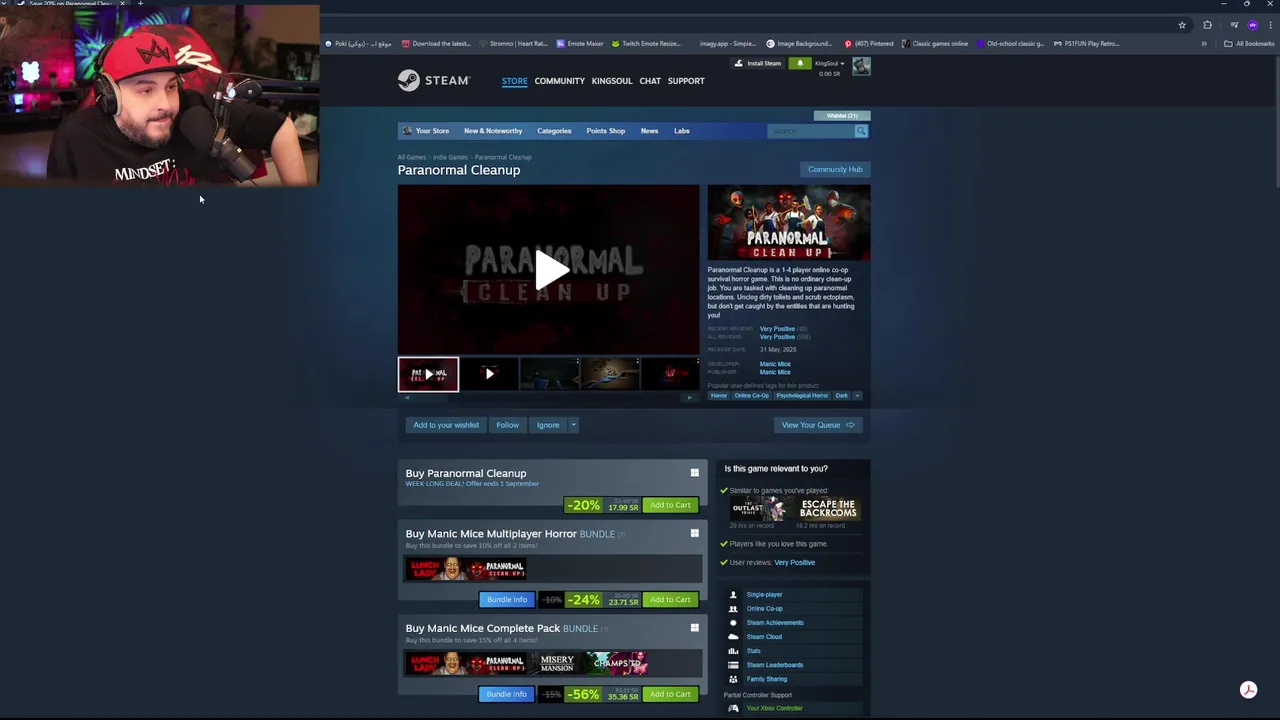1280x720 pixels.
Task: Click the Online Co-op feature icon
Action: point(733,609)
